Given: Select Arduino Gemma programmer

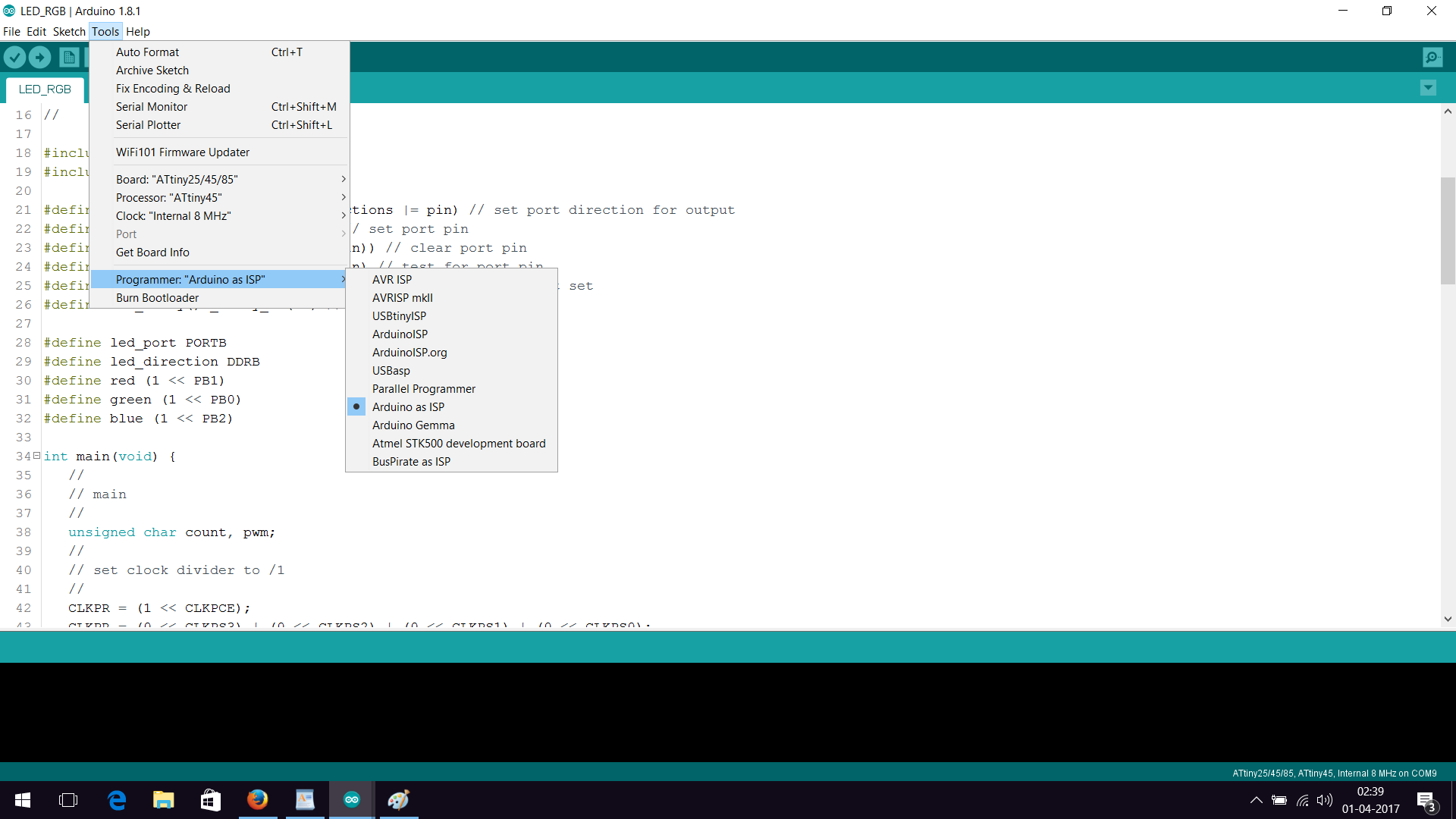Looking at the screenshot, I should point(451,425).
